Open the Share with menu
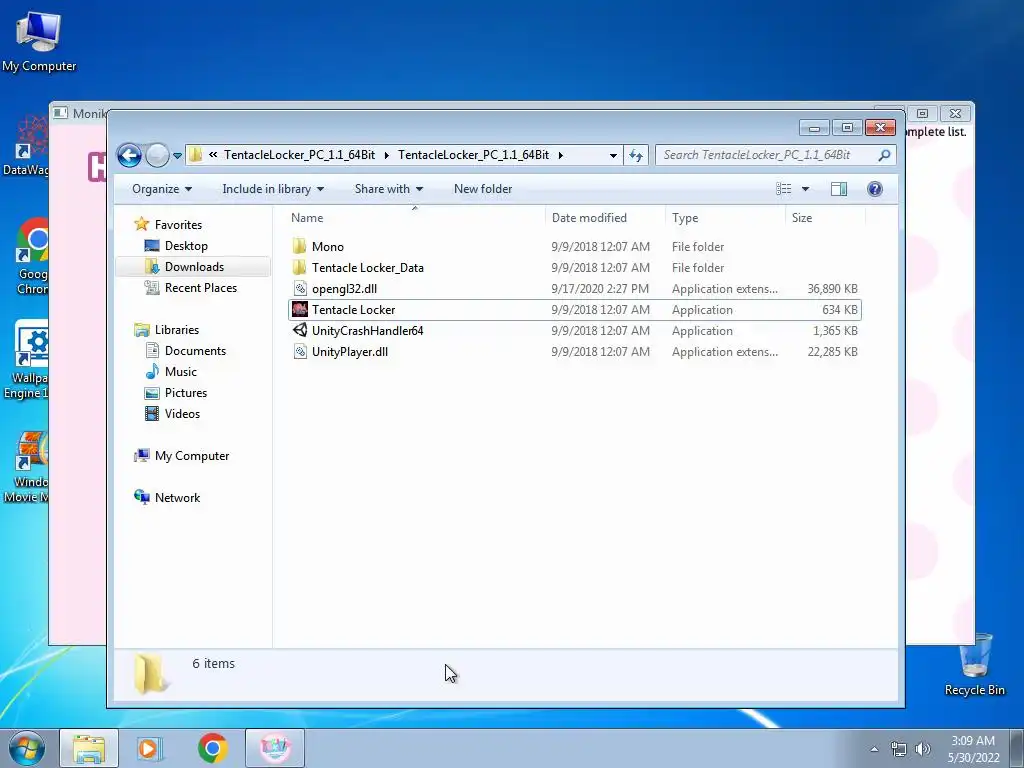The width and height of the screenshot is (1024, 768). click(x=389, y=189)
